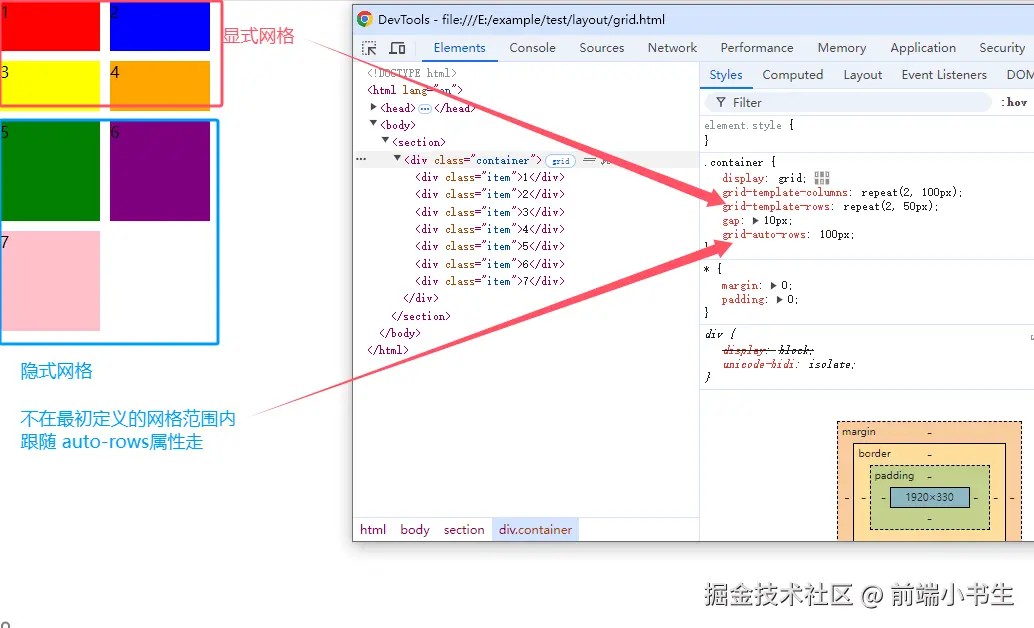Click div.container in the breadcrumb bar

point(535,530)
